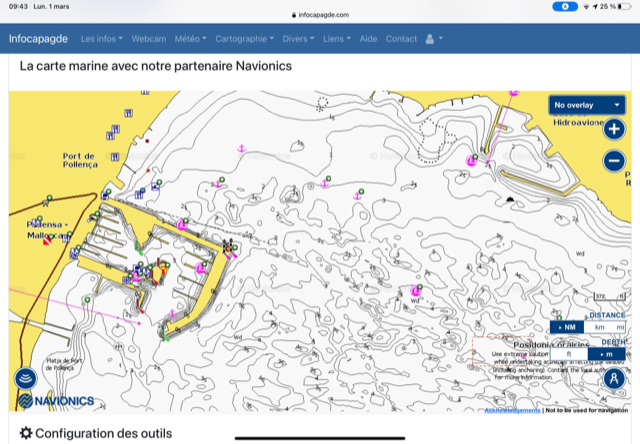Open the user account icon menu
640x444 pixels.
coord(433,39)
